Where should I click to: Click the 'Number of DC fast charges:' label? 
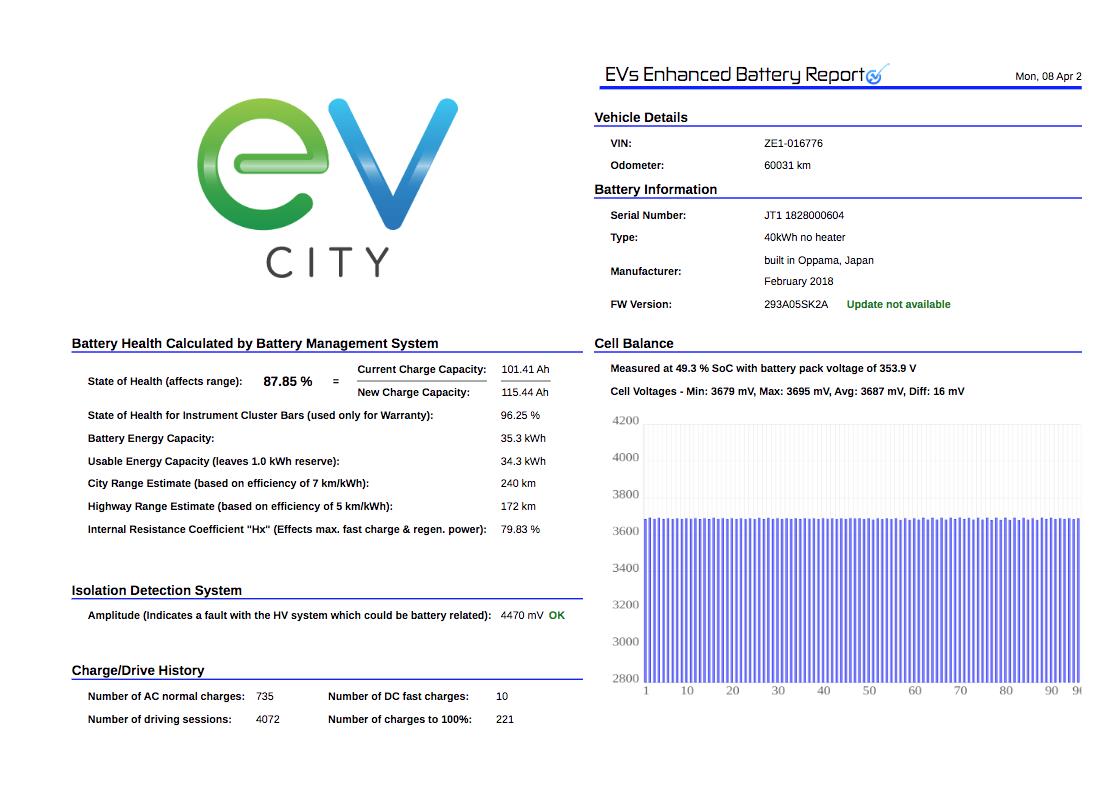[399, 696]
